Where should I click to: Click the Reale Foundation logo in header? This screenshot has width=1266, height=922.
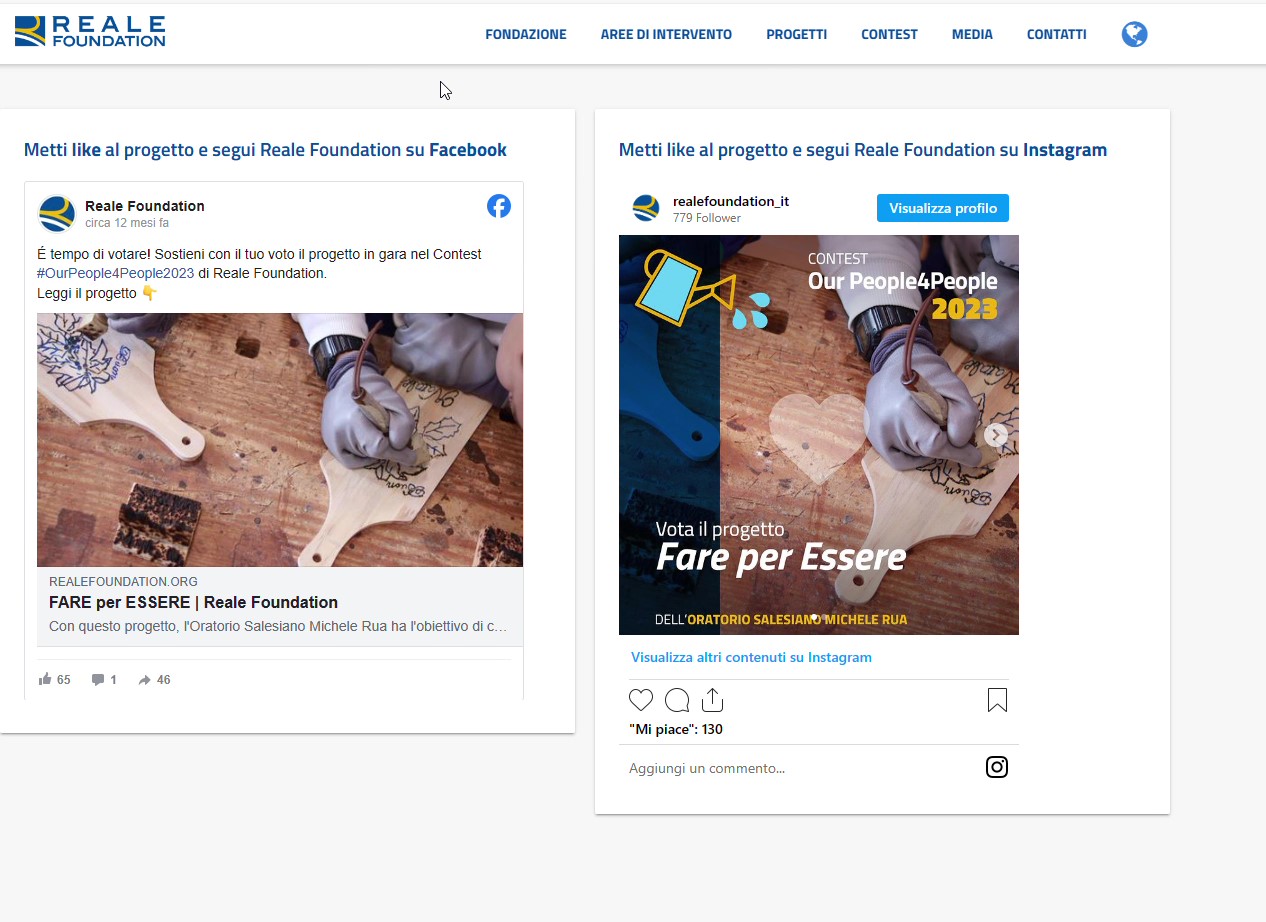(x=90, y=32)
